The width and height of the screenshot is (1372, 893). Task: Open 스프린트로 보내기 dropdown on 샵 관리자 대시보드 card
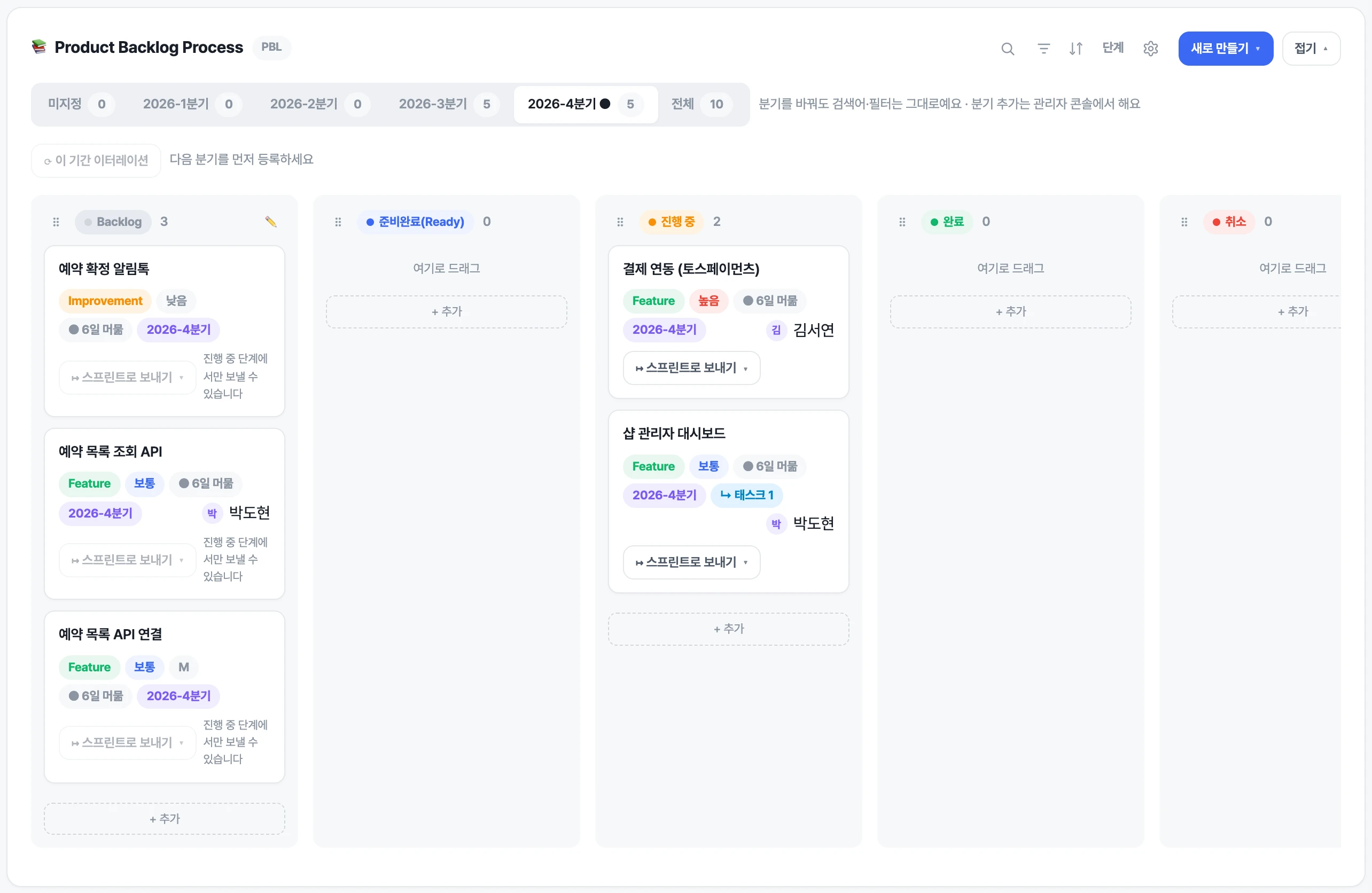click(x=691, y=562)
